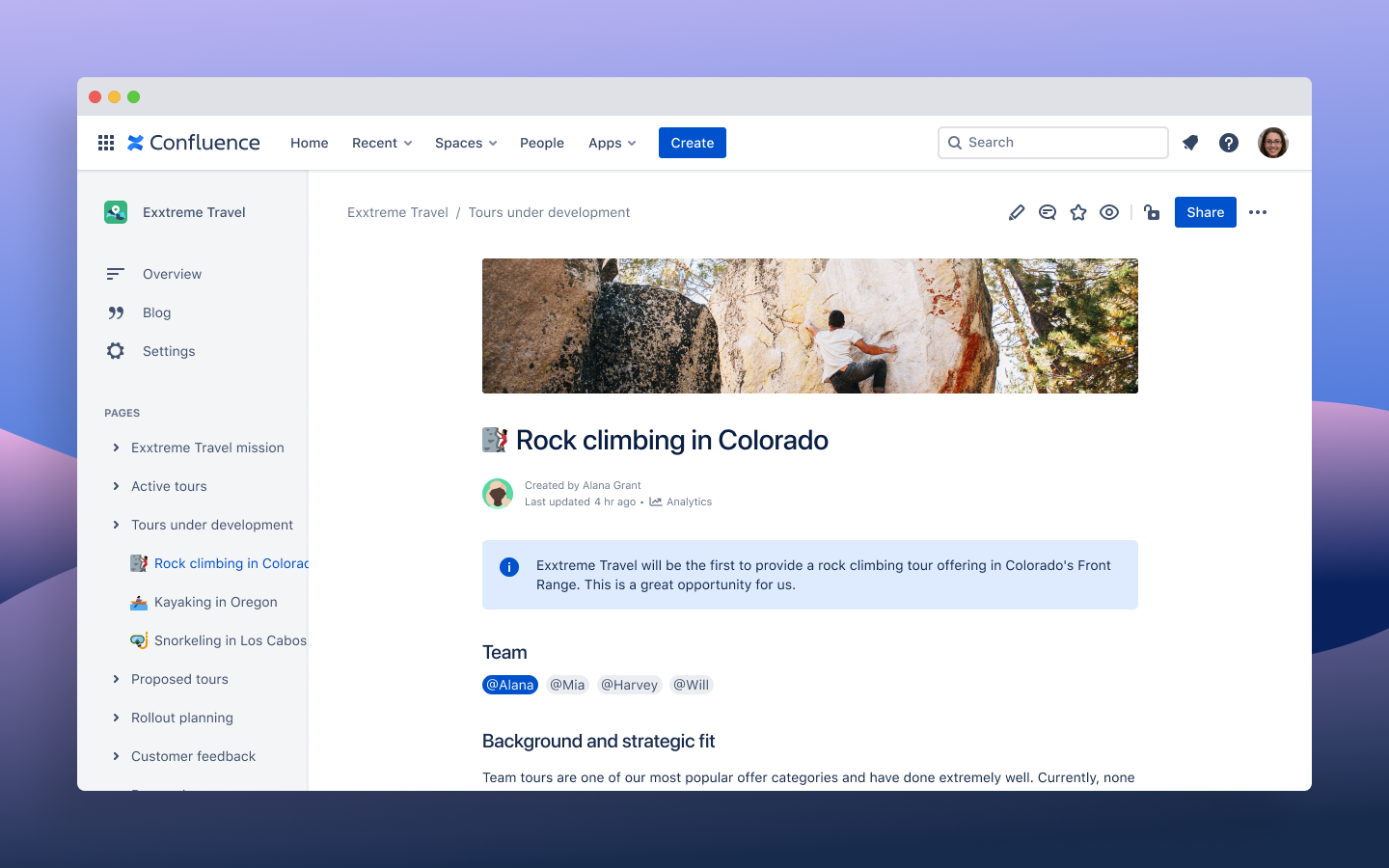Click the info panel icon
Image resolution: width=1389 pixels, height=868 pixels.
coord(509,567)
